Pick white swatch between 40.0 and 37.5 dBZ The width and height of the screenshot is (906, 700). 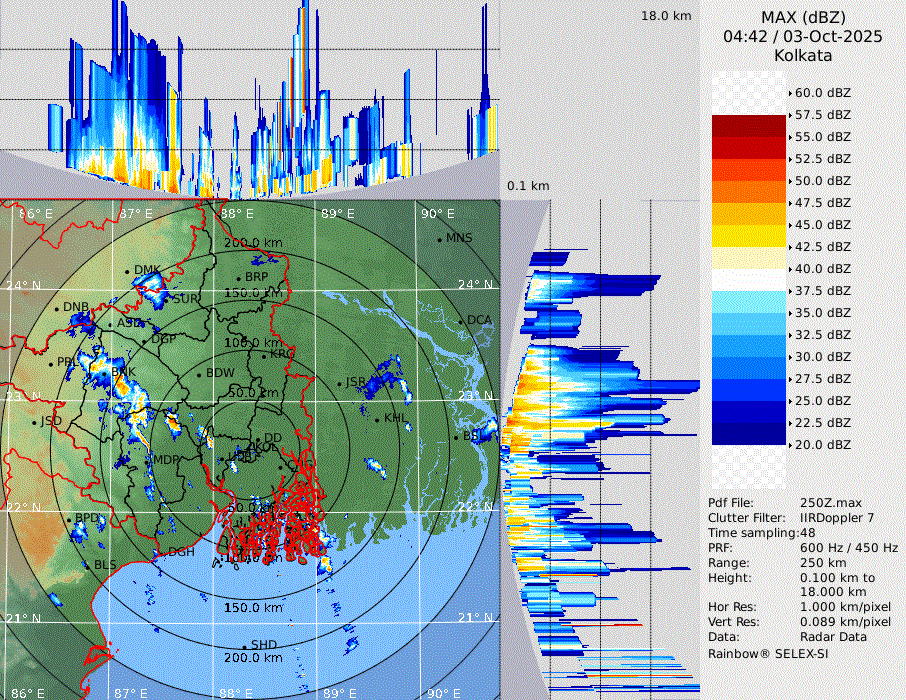pos(749,279)
